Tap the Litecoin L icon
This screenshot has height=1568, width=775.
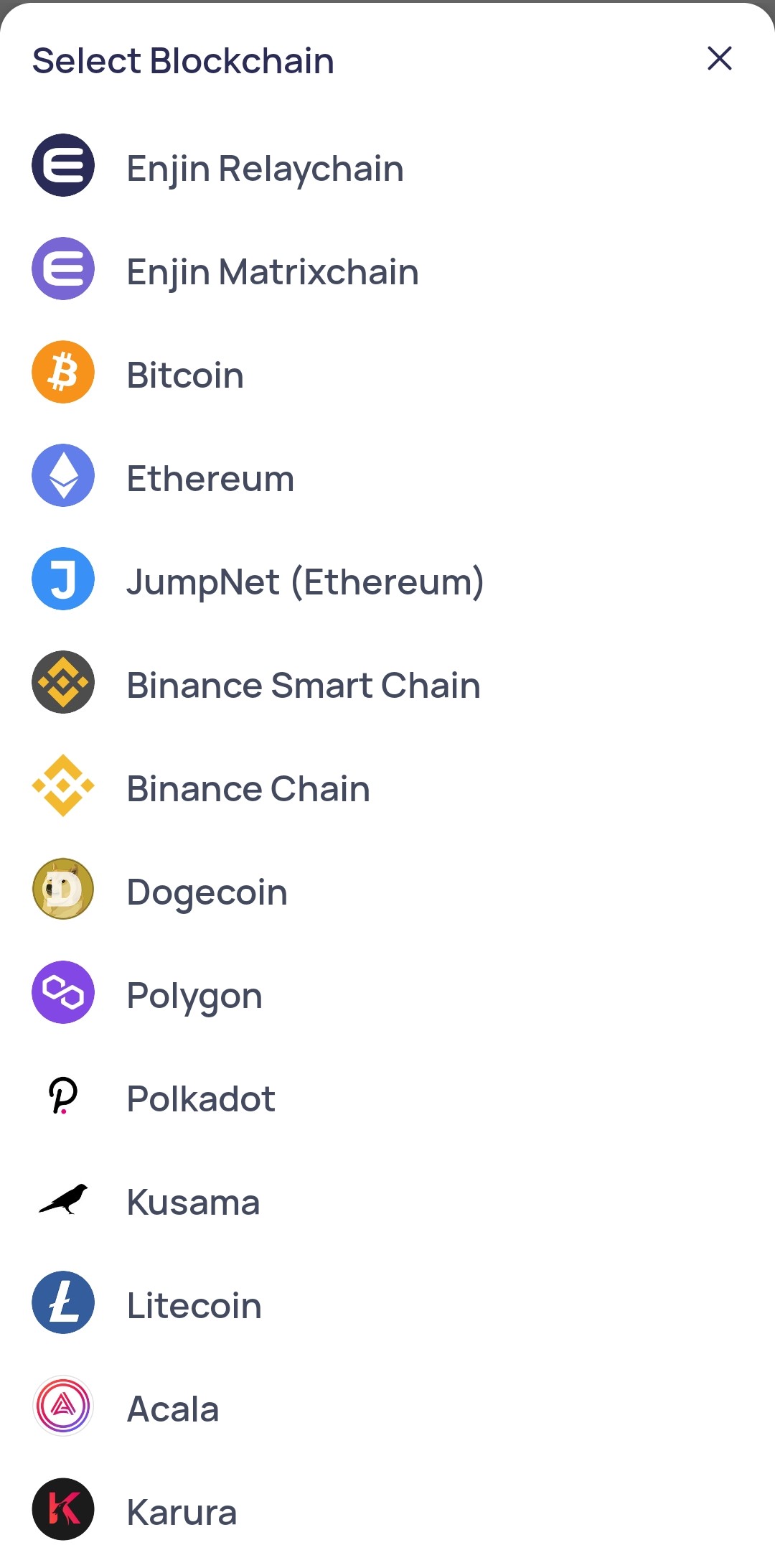63,1302
